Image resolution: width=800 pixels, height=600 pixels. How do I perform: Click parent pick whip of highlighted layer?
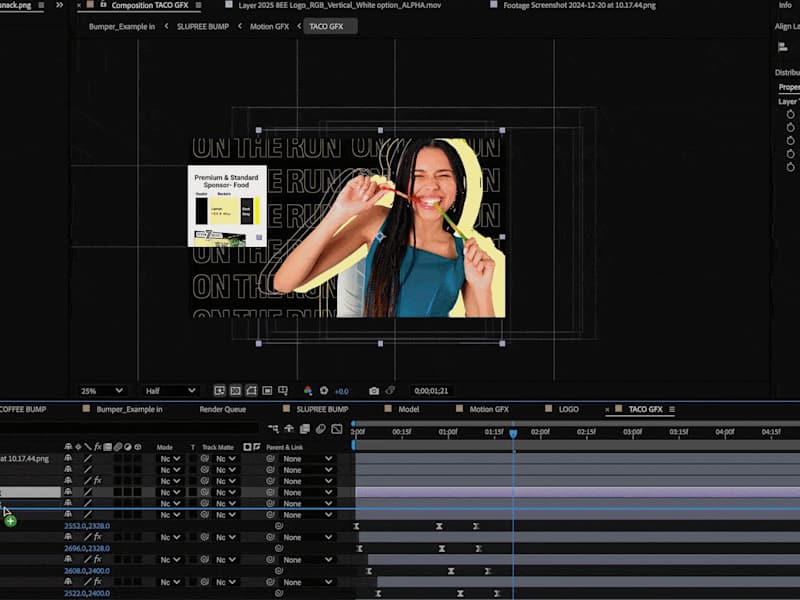(x=270, y=492)
